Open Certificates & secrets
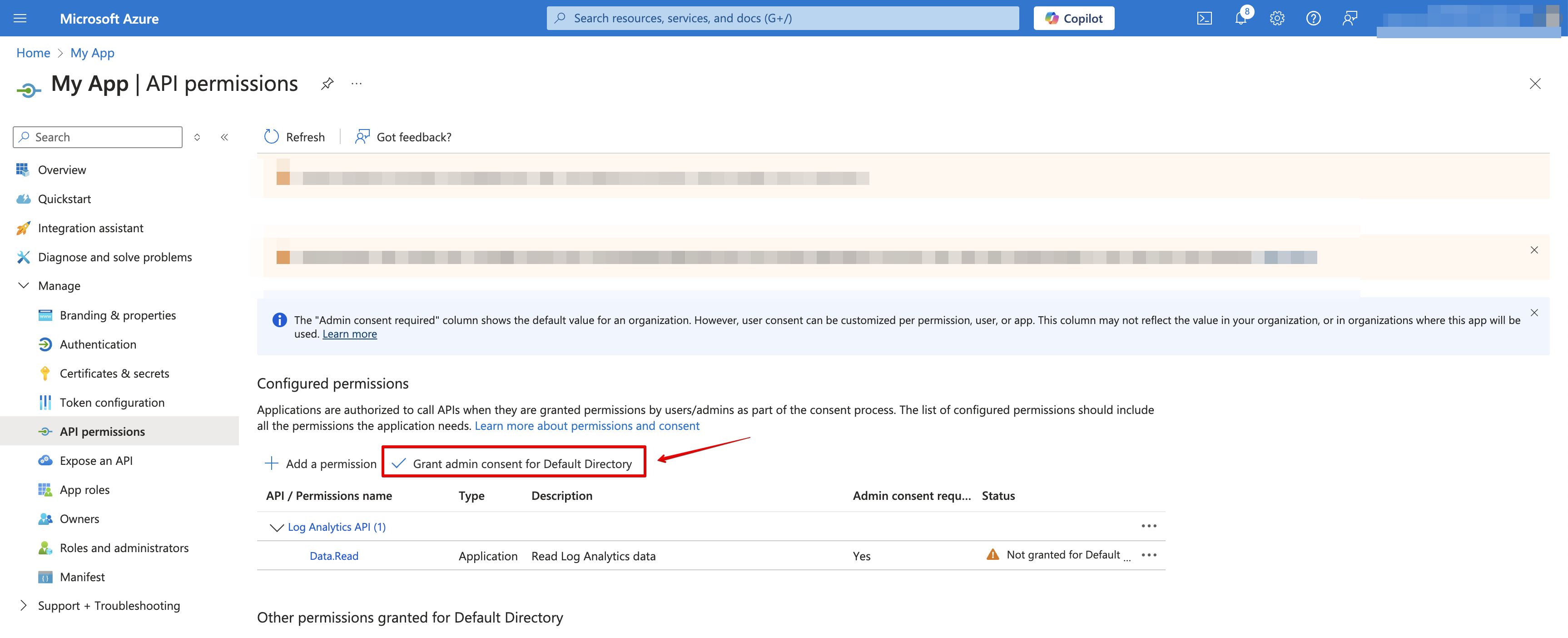 point(114,373)
